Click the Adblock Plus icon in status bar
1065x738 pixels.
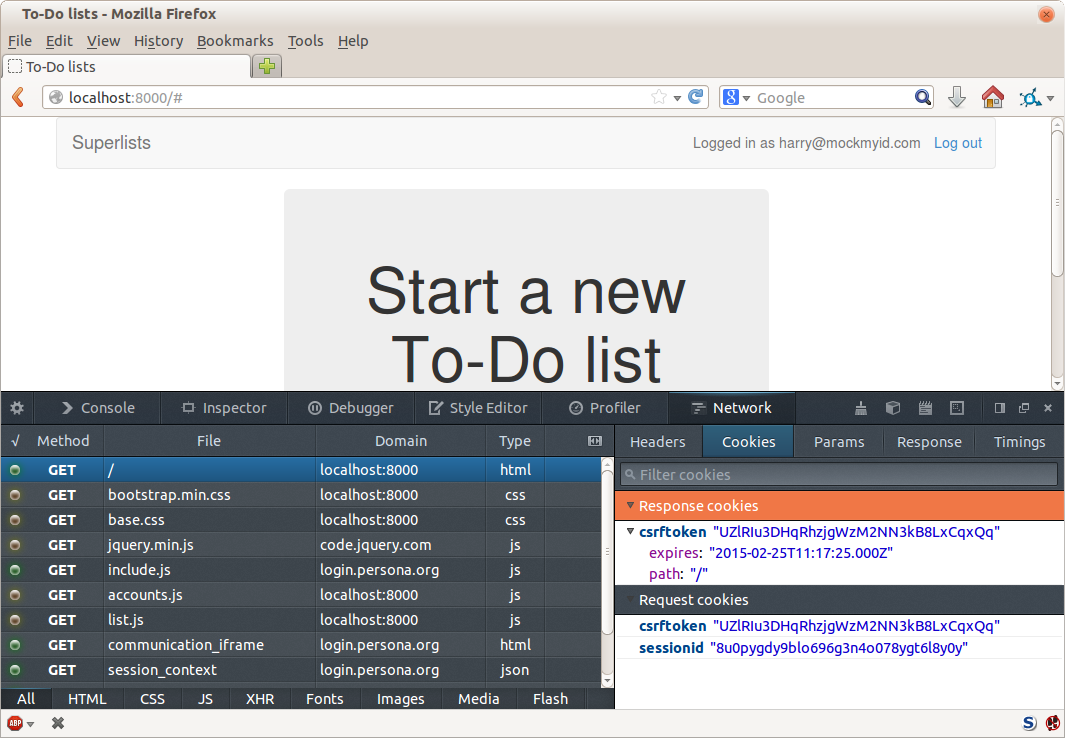(15, 723)
